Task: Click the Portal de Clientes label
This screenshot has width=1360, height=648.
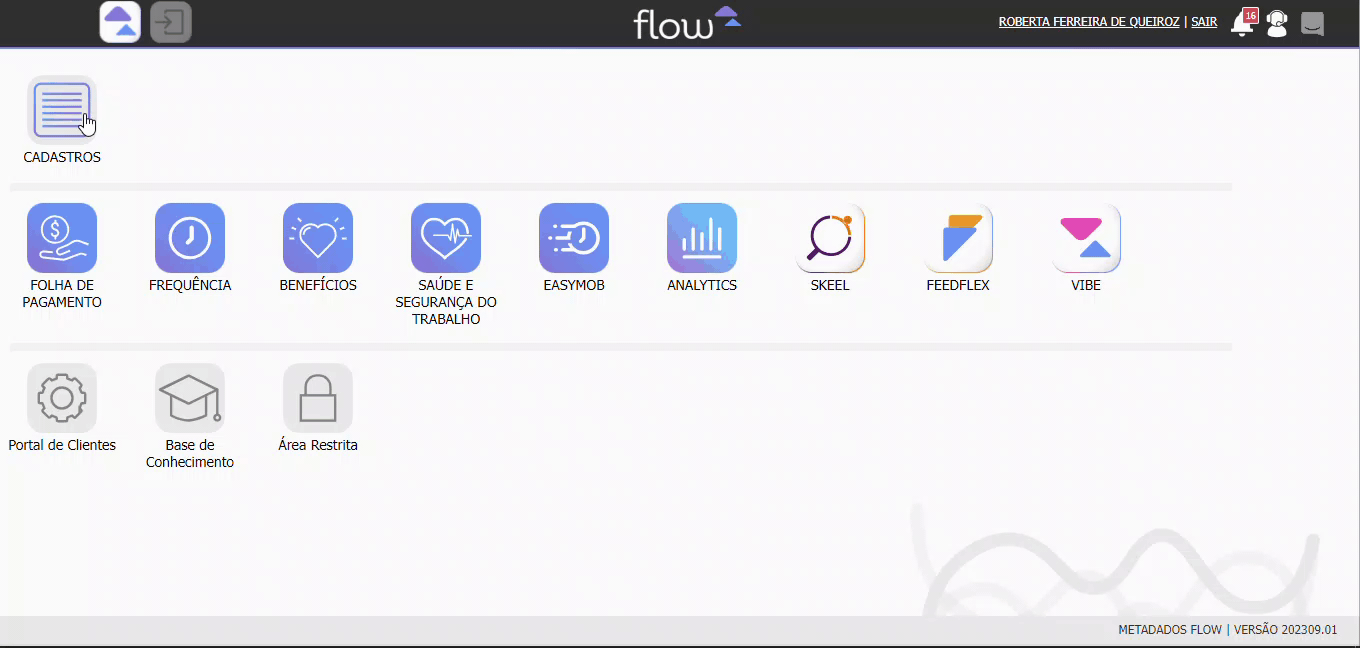Action: coord(62,445)
